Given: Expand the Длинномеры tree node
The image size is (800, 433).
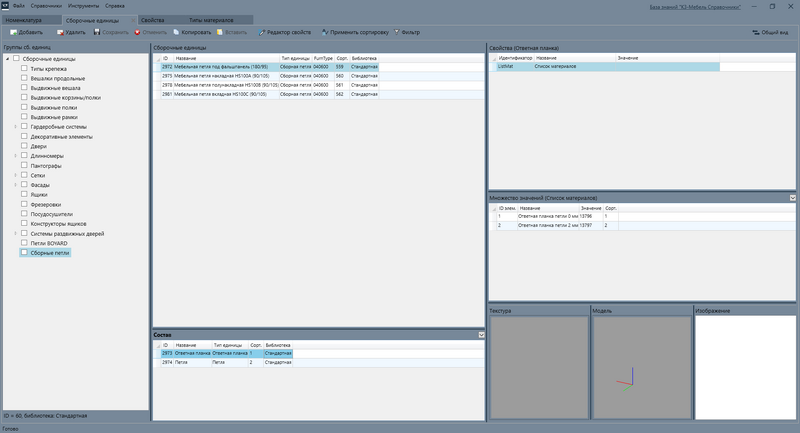Looking at the screenshot, I should (x=15, y=156).
